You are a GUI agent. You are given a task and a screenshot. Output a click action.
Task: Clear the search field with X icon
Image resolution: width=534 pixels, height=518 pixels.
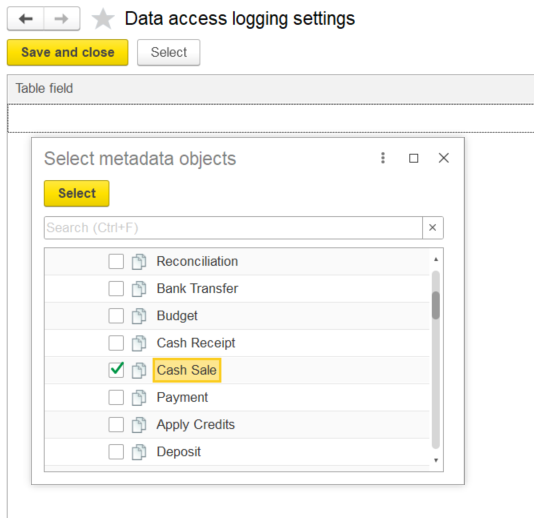(433, 227)
